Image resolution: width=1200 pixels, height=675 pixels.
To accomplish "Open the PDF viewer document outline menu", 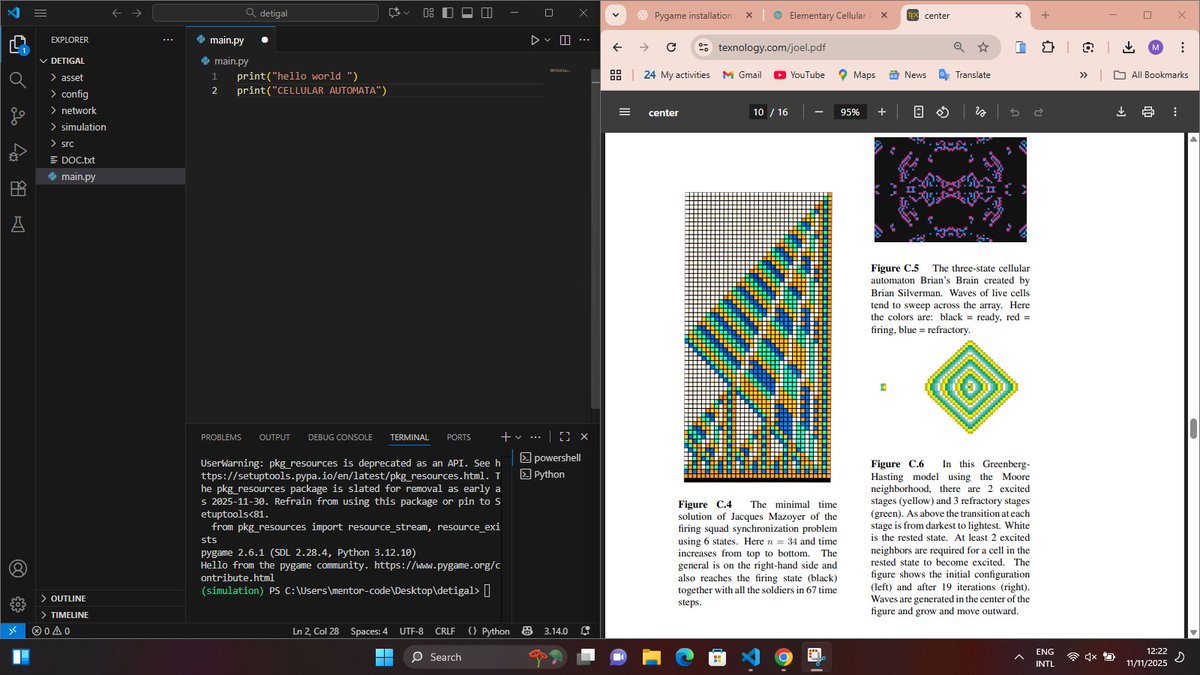I will tap(623, 112).
